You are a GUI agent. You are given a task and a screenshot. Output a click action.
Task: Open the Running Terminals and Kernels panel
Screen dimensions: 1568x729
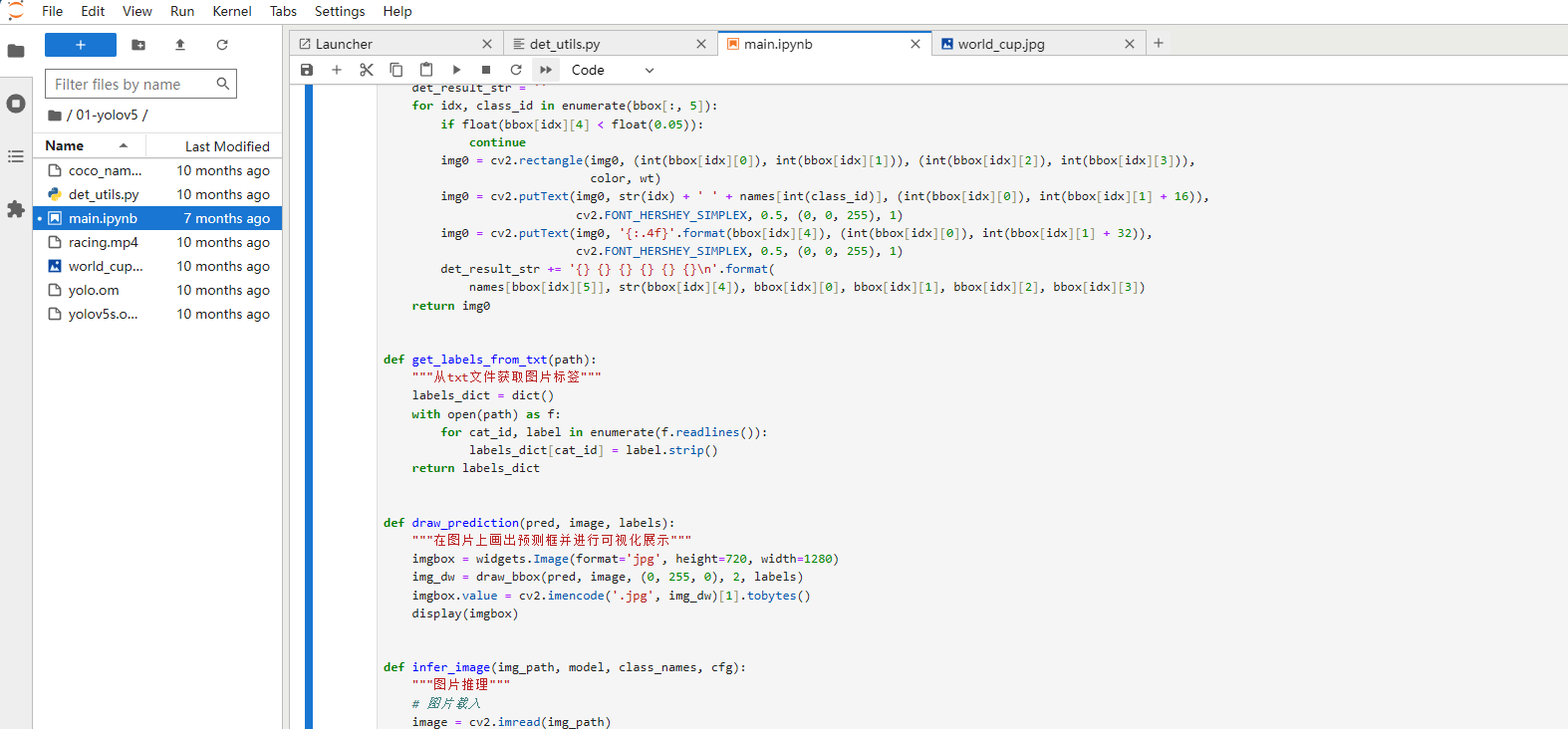pyautogui.click(x=16, y=104)
